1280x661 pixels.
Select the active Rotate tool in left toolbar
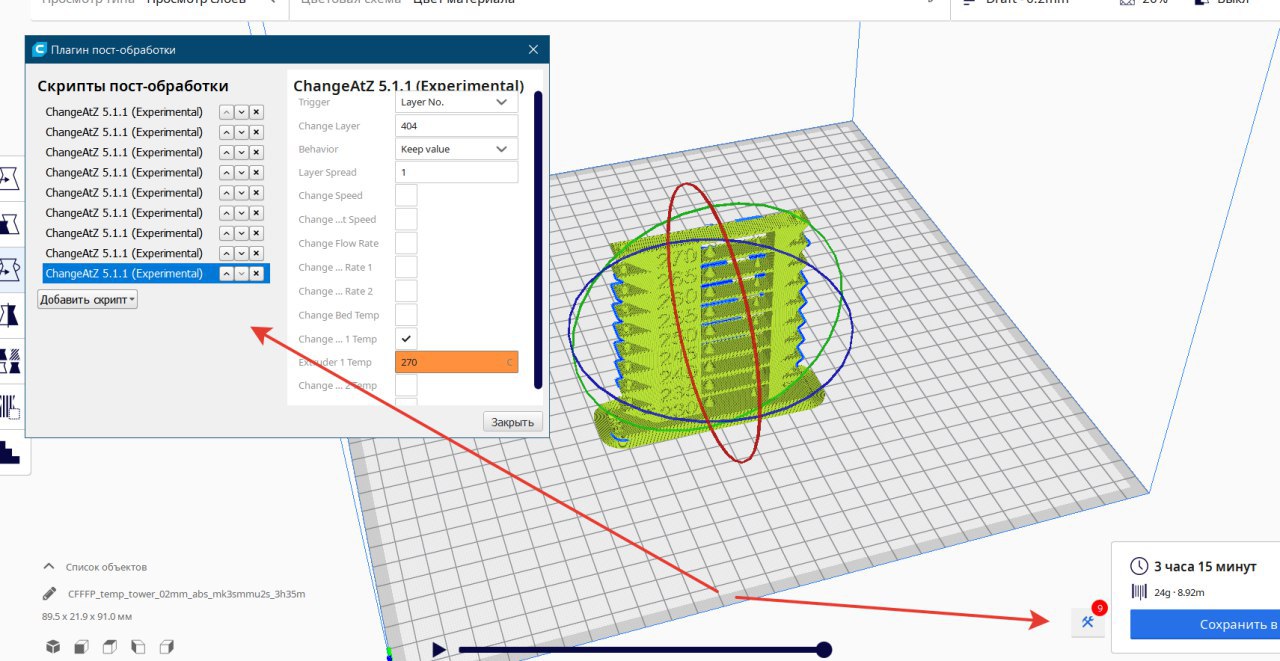pyautogui.click(x=10, y=269)
